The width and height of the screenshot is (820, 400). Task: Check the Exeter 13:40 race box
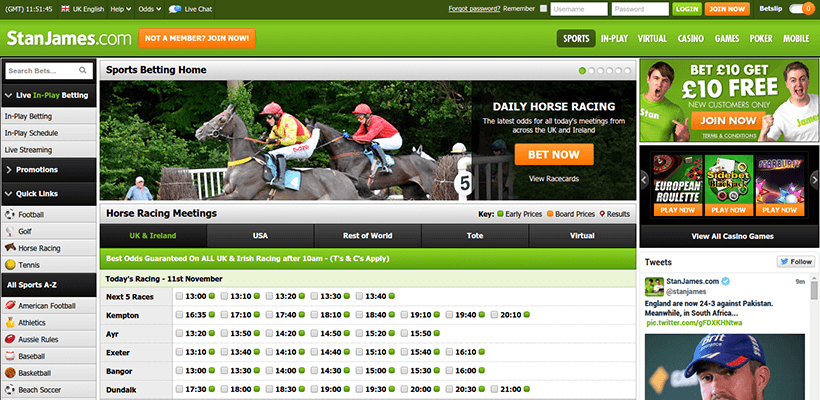click(x=224, y=352)
